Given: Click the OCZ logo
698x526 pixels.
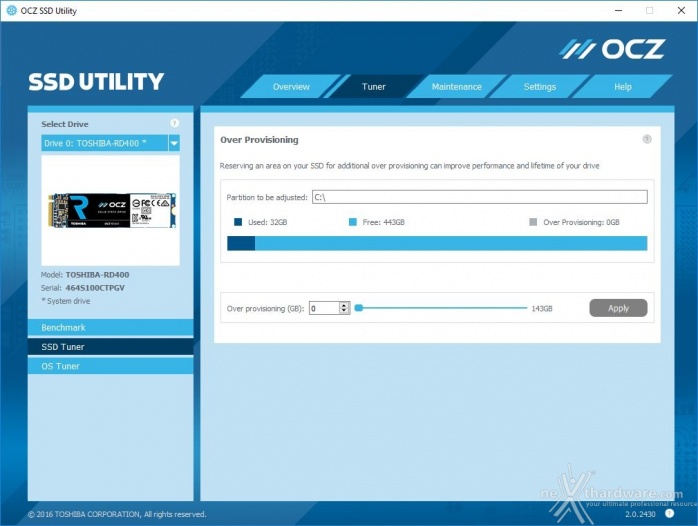Looking at the screenshot, I should tap(613, 49).
